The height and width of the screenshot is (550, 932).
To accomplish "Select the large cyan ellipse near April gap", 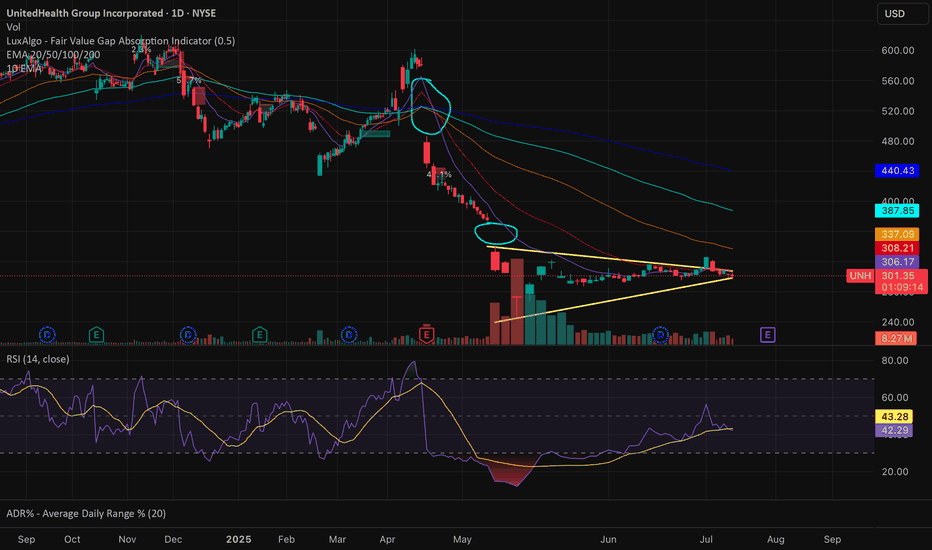I will pyautogui.click(x=430, y=106).
